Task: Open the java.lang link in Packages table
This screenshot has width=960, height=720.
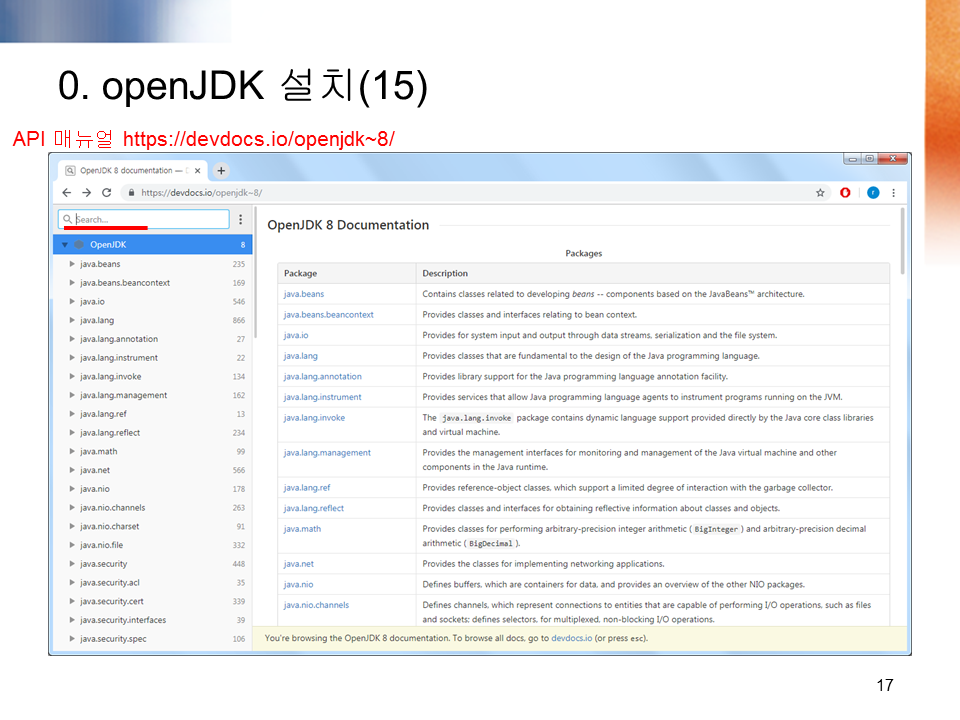Action: point(301,356)
